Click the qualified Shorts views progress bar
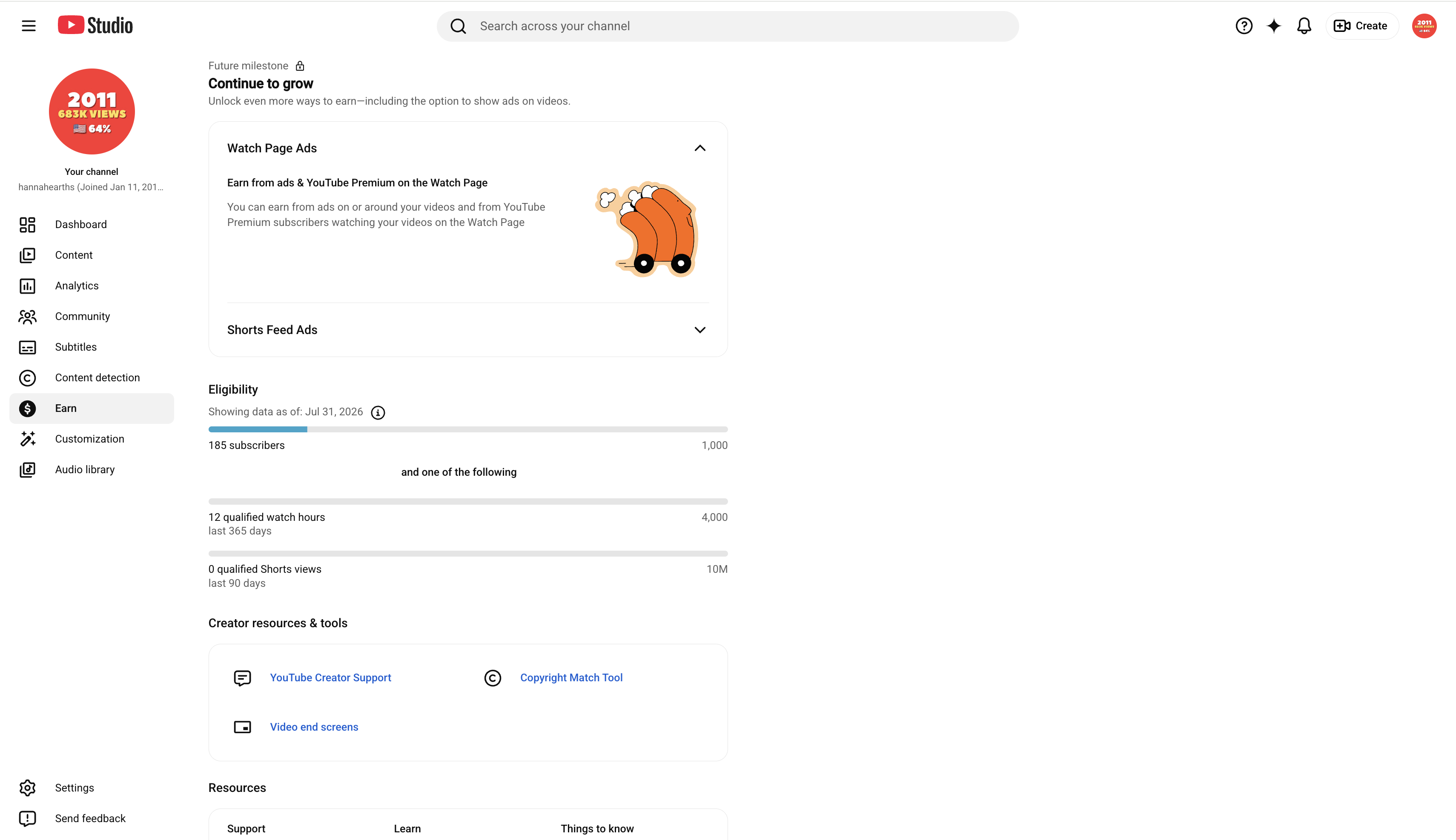Image resolution: width=1456 pixels, height=840 pixels. [468, 554]
